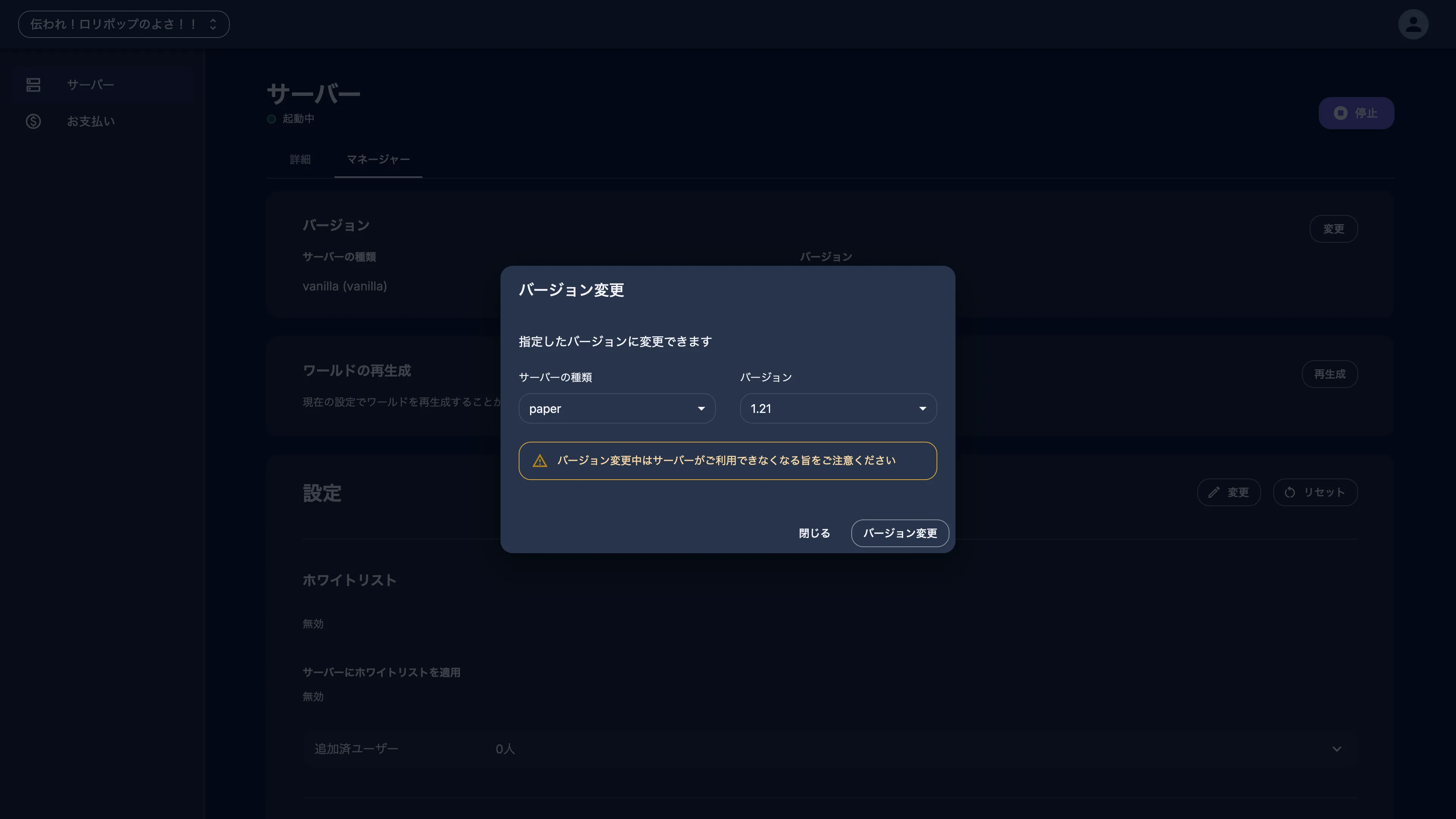Click 指定したバージョンに変更できます text

point(615,341)
